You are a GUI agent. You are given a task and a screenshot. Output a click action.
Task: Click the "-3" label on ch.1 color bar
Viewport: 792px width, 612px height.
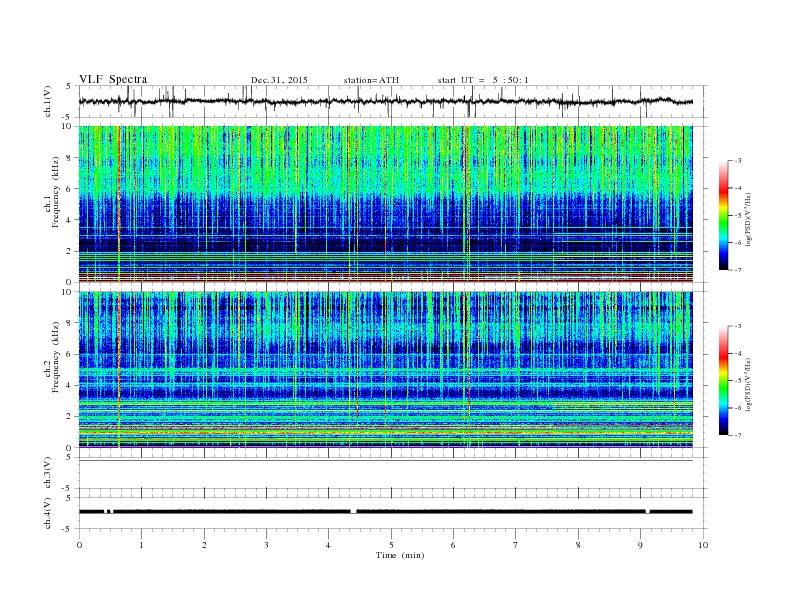coord(738,161)
